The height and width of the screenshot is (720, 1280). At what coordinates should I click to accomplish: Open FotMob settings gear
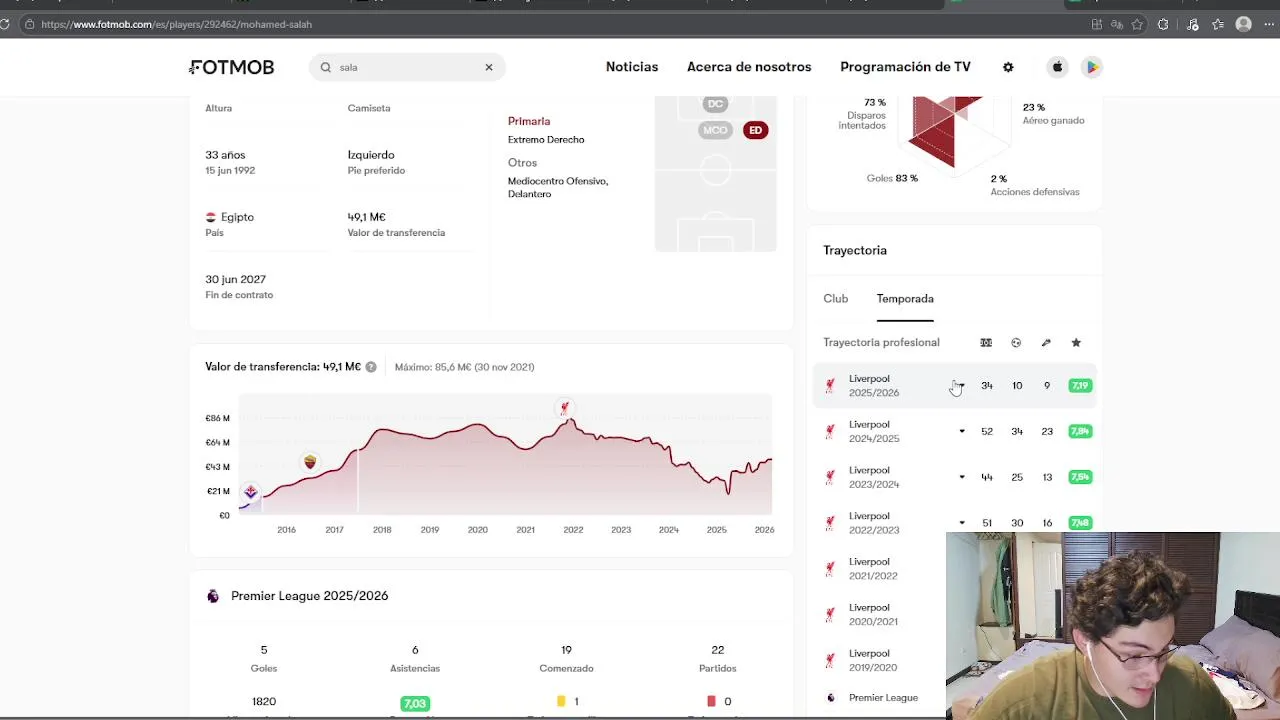click(x=1008, y=67)
